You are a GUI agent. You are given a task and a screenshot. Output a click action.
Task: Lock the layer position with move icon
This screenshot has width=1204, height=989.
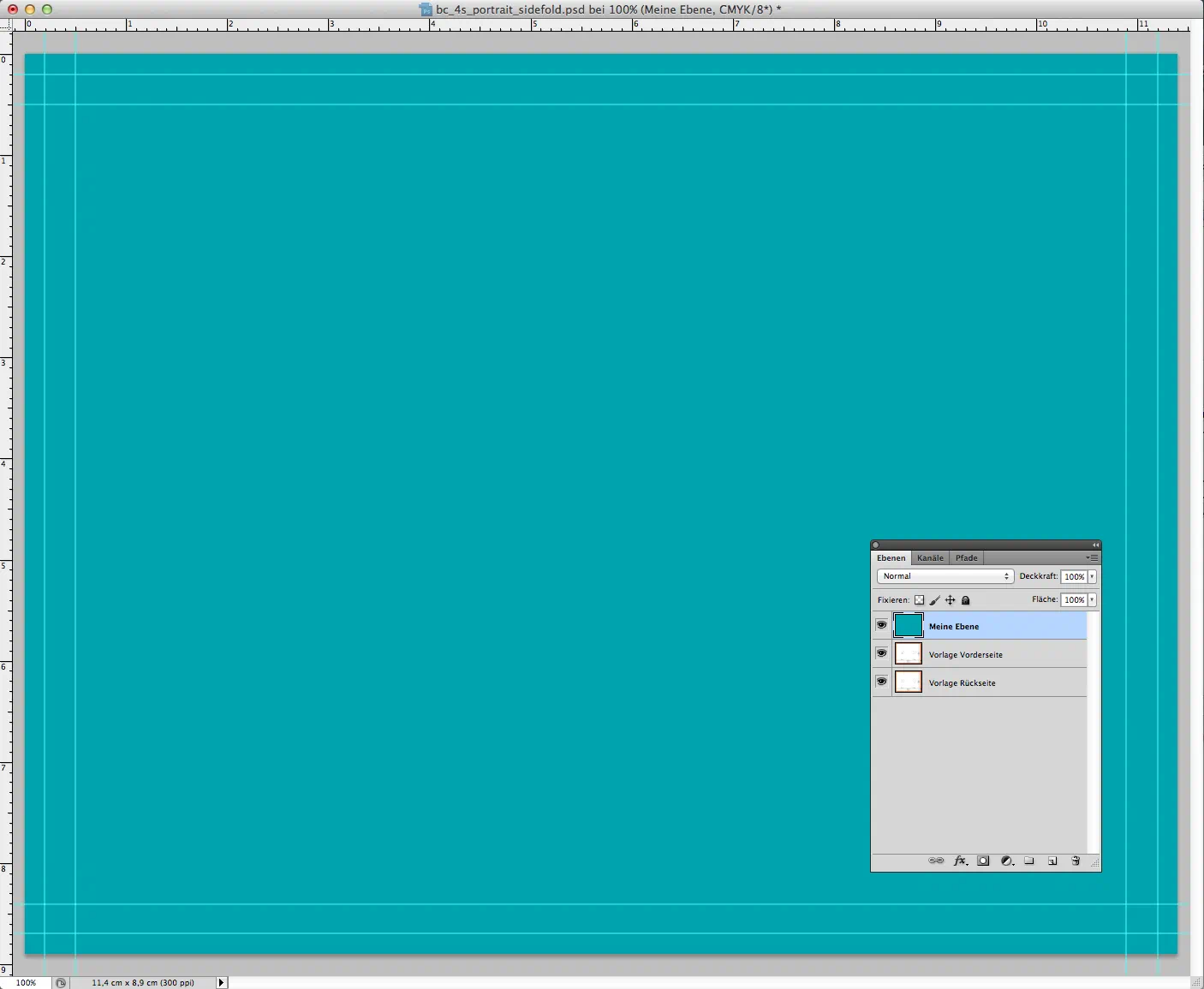click(x=950, y=600)
